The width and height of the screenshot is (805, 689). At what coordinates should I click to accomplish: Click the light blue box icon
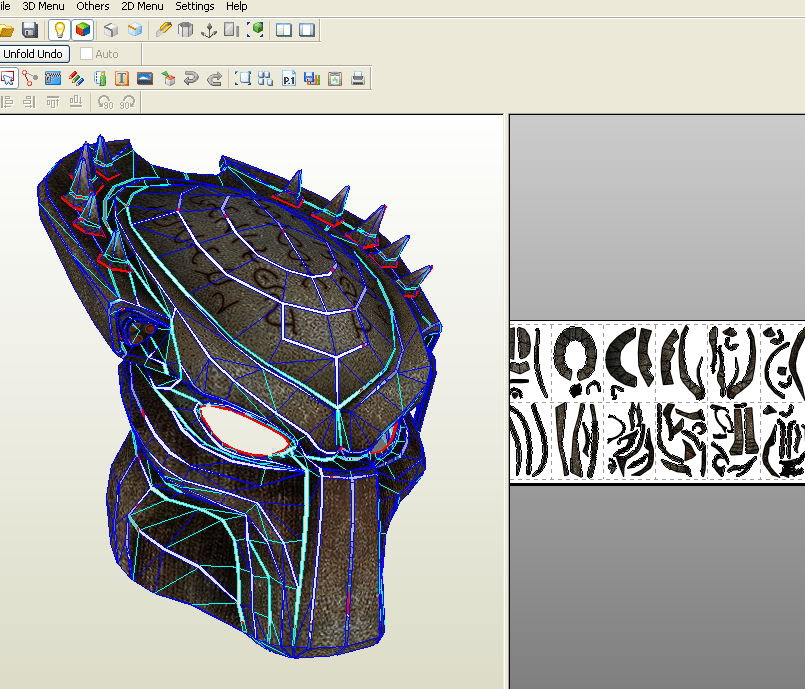(135, 30)
